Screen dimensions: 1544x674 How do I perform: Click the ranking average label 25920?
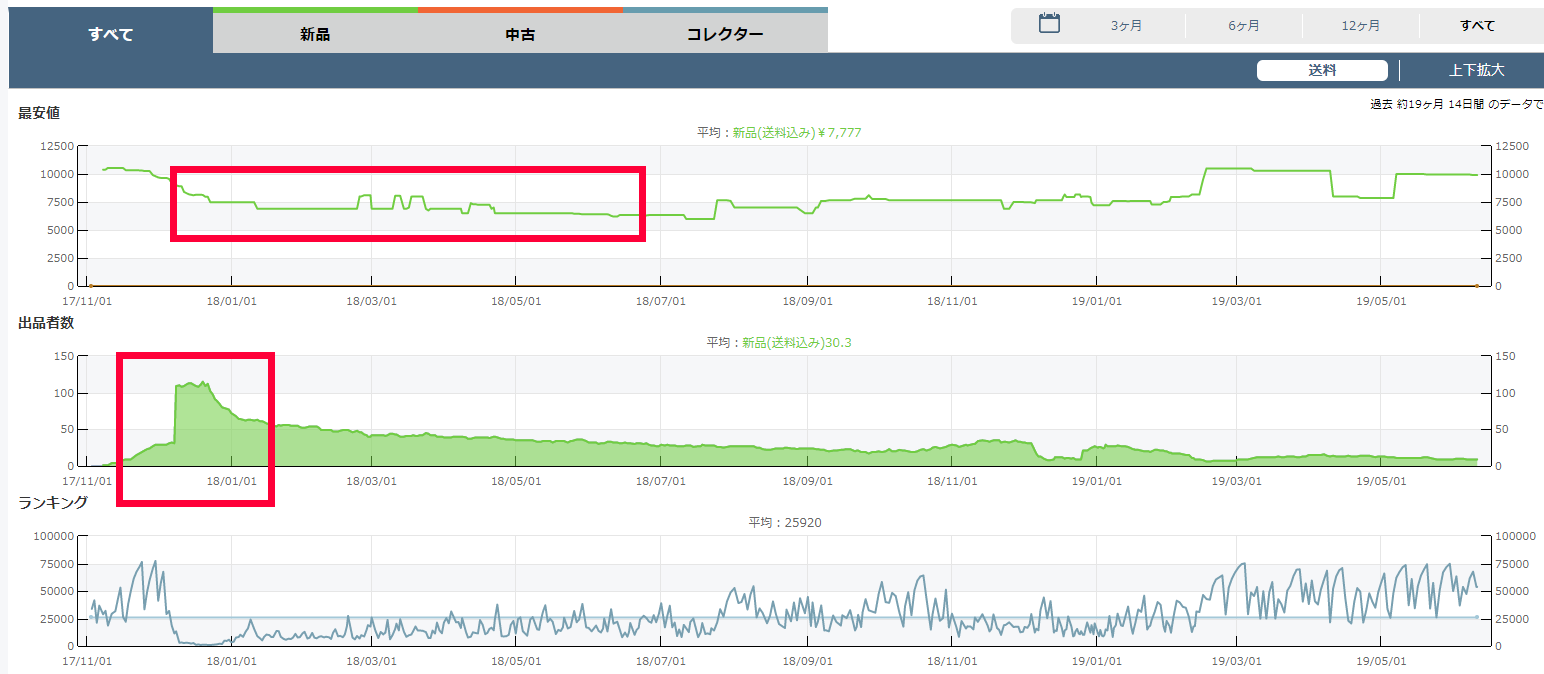(785, 522)
